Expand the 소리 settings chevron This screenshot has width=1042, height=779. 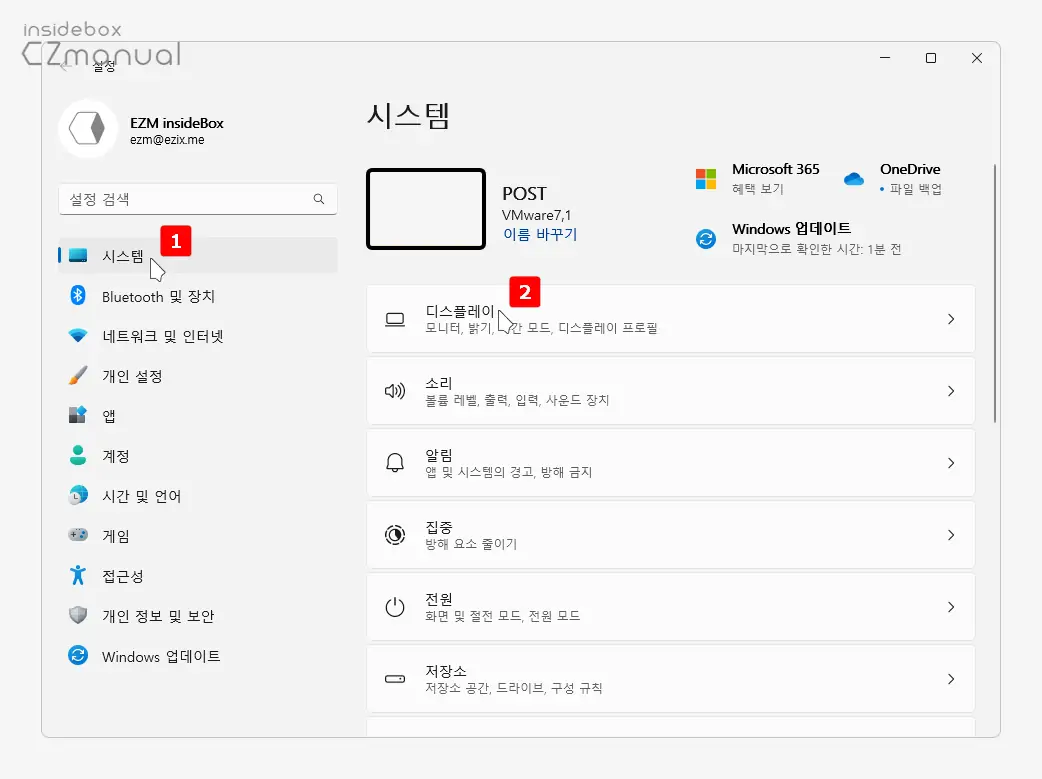click(x=950, y=391)
